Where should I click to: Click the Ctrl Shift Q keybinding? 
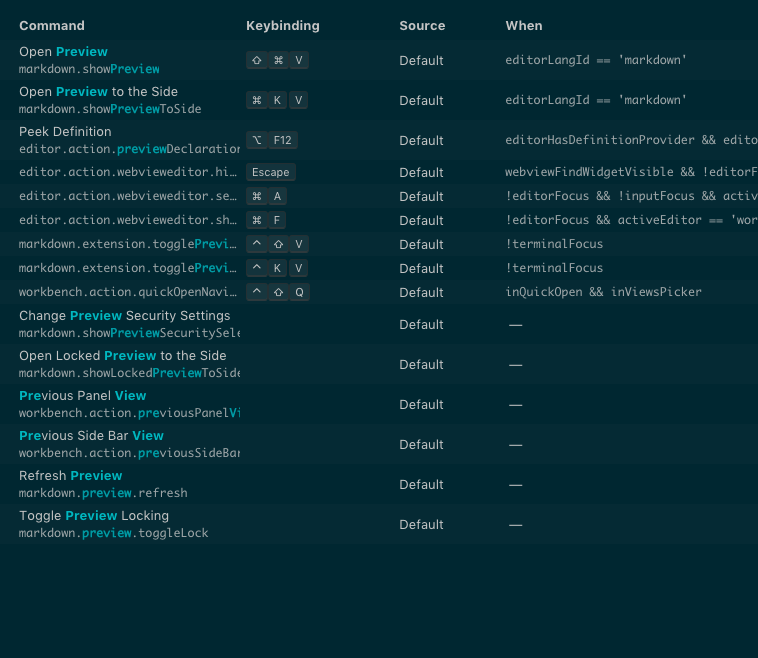pos(278,292)
